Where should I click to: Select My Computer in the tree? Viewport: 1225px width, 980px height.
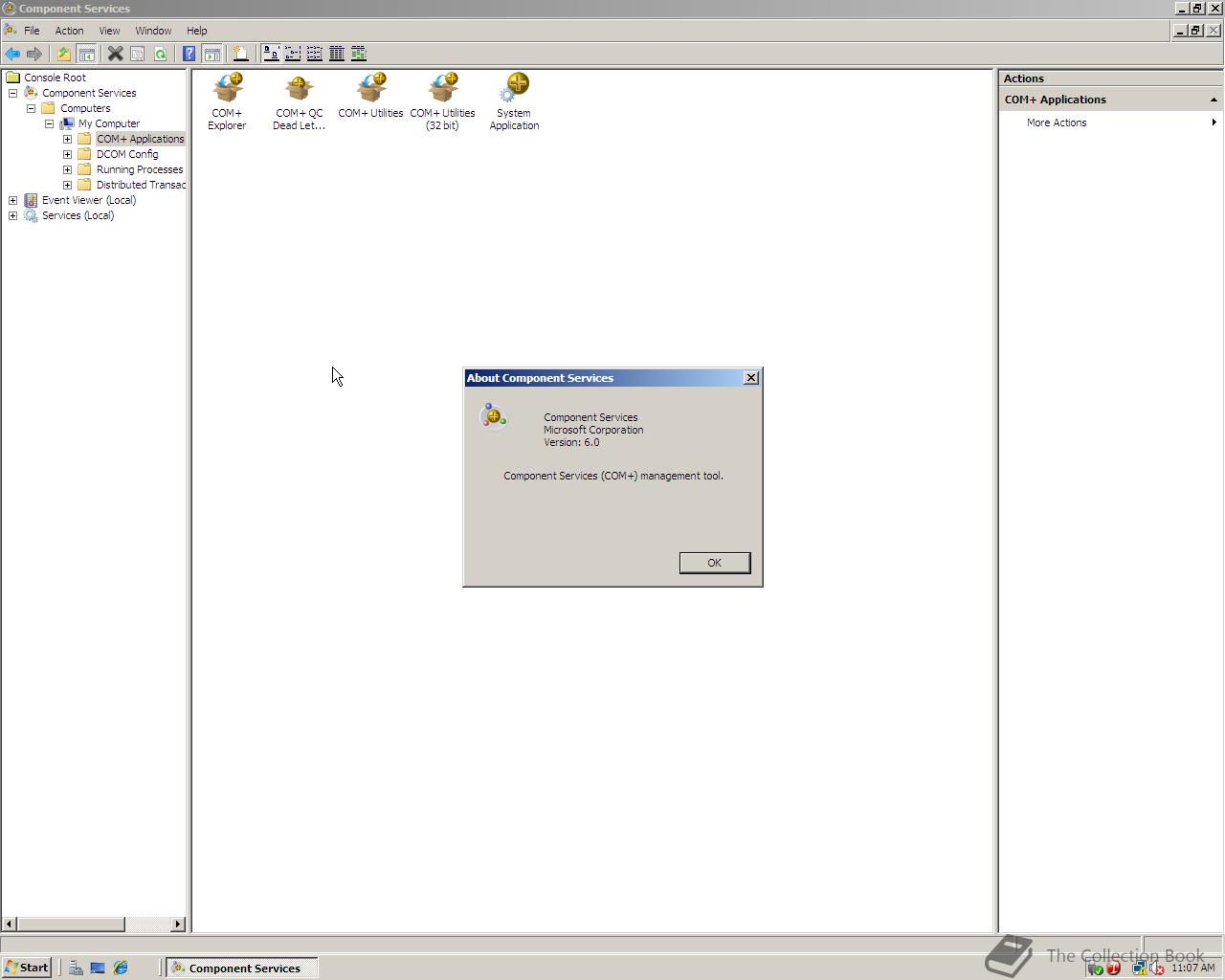tap(109, 123)
